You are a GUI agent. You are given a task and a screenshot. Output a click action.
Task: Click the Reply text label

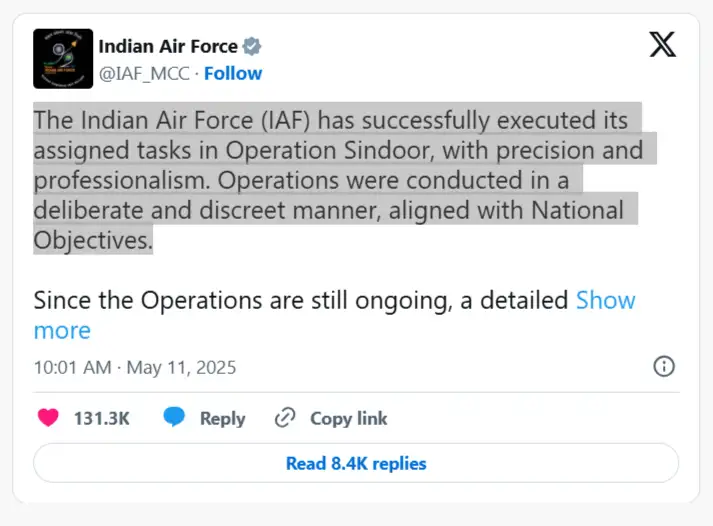click(222, 418)
